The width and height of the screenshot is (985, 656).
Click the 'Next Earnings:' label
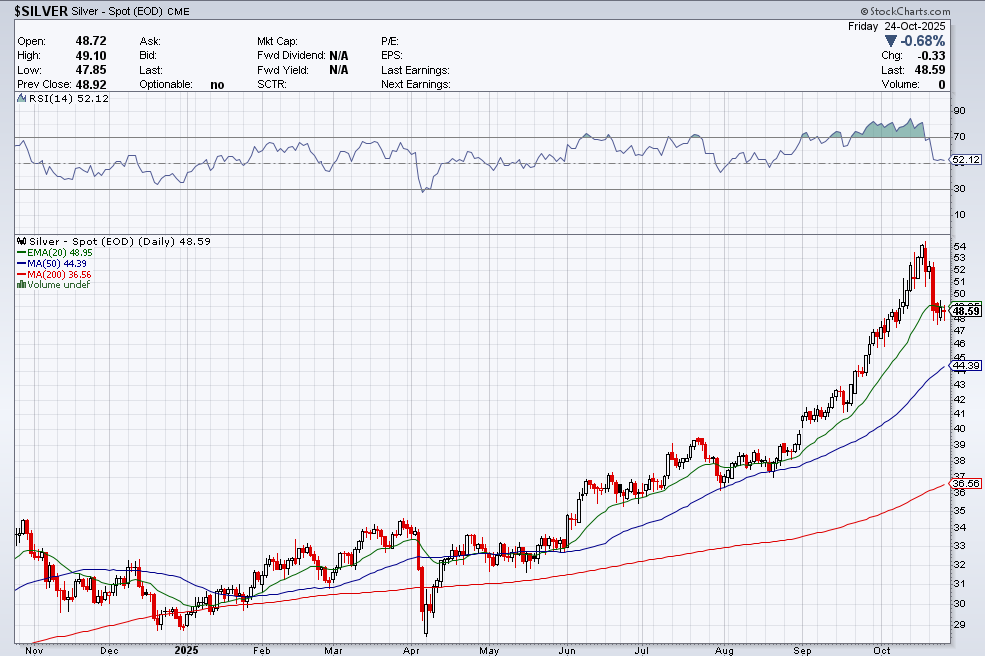pyautogui.click(x=416, y=85)
